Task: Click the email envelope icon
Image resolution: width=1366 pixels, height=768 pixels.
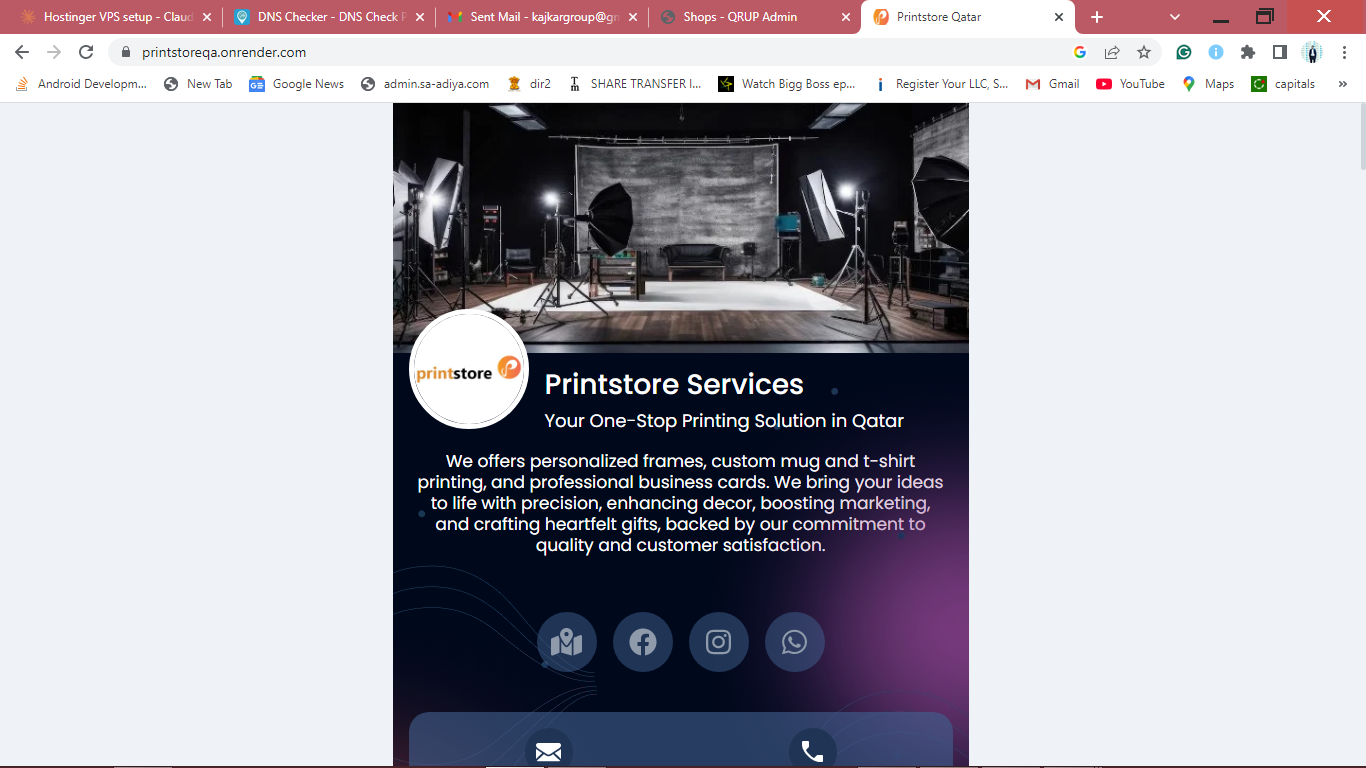Action: pyautogui.click(x=548, y=752)
